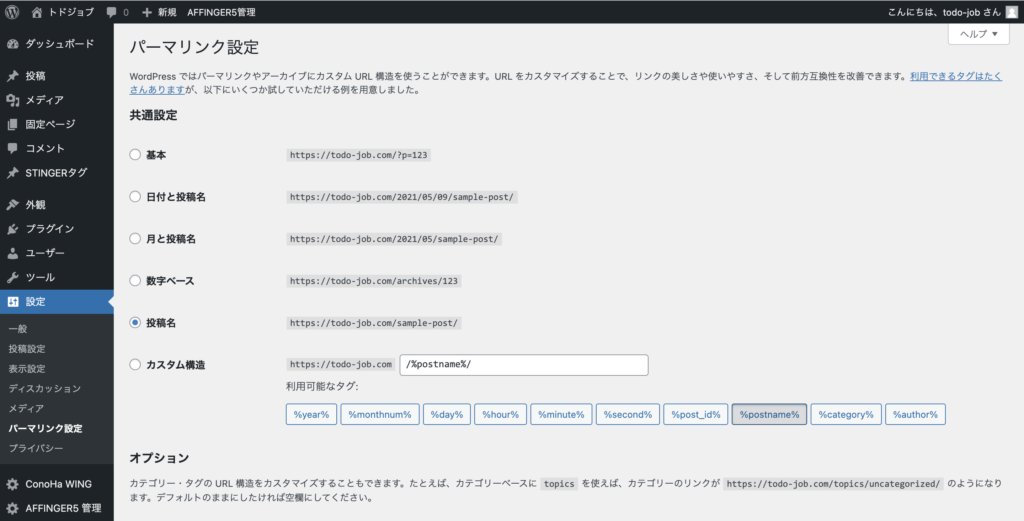Click the AFFINGER5管理 admin bar item

[x=221, y=12]
